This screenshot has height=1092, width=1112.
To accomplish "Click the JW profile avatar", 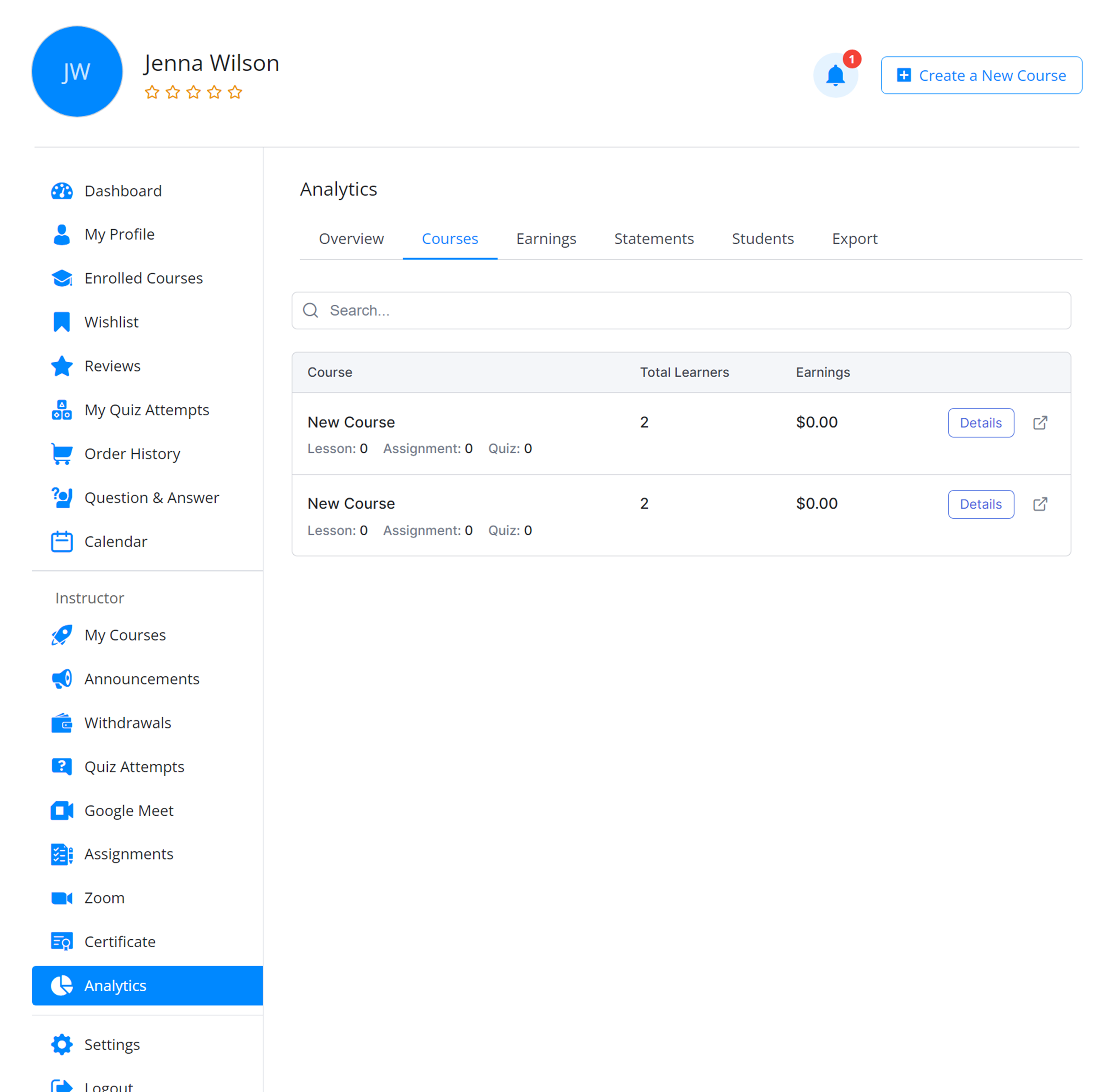I will (x=77, y=71).
